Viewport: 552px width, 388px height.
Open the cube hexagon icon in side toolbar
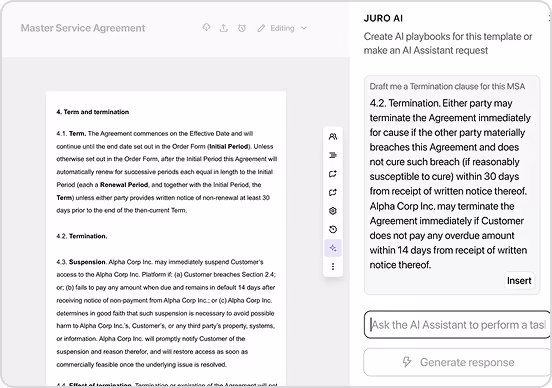(x=333, y=211)
